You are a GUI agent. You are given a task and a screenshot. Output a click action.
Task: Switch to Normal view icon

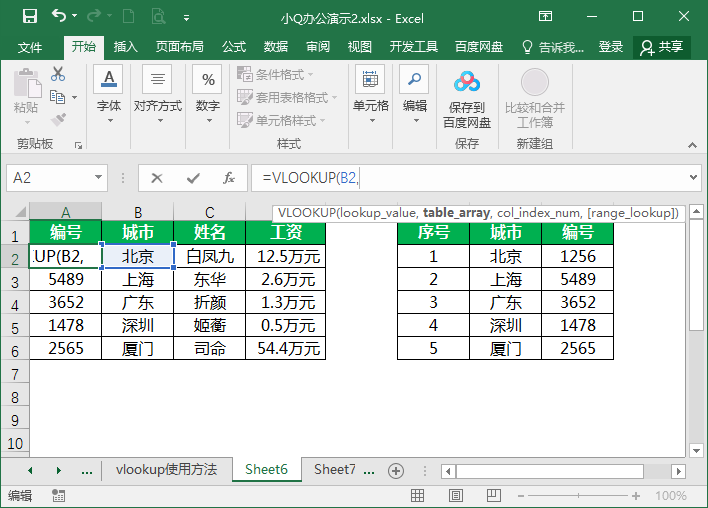417,496
